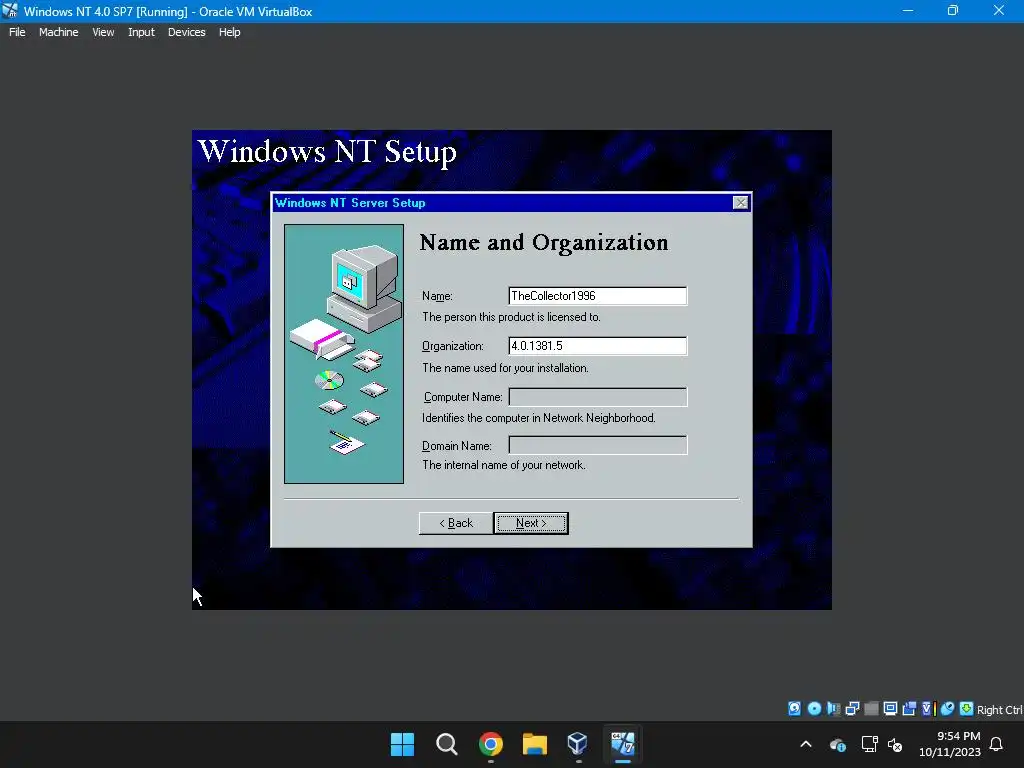1024x768 pixels.
Task: Click the keyboard capture green arrow icon
Action: point(966,709)
